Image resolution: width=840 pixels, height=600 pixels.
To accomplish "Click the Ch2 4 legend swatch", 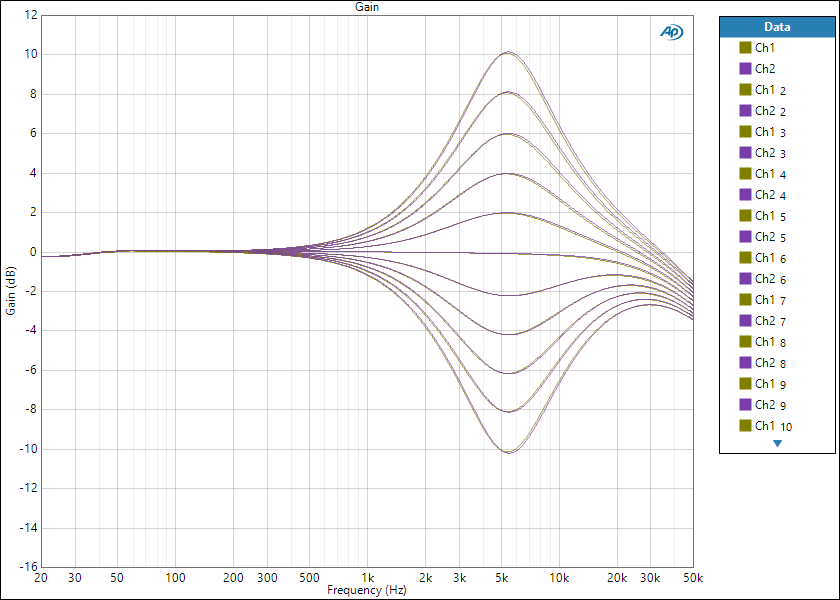I will 745,194.
